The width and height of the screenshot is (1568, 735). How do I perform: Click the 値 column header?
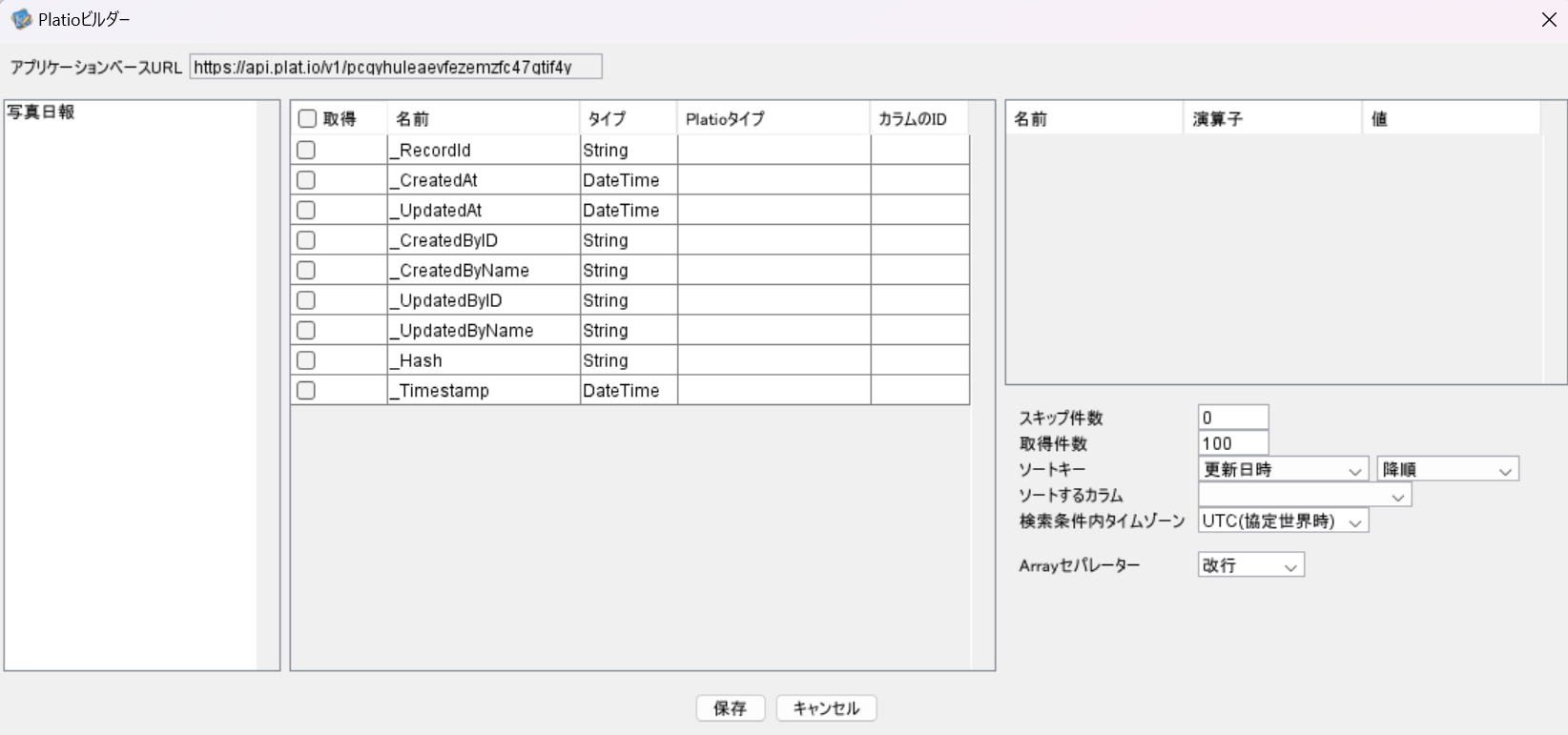(1451, 119)
